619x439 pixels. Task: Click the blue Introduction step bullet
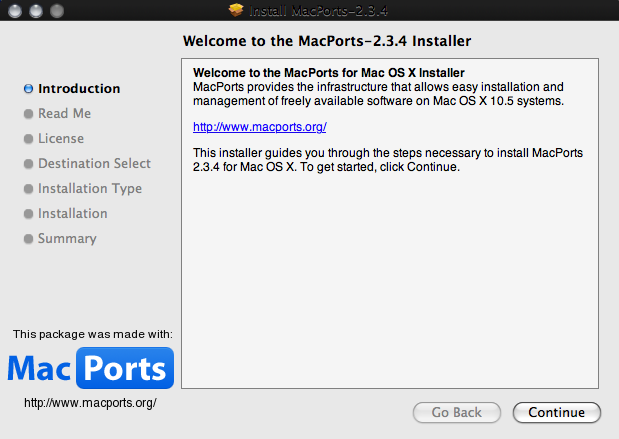tap(28, 89)
